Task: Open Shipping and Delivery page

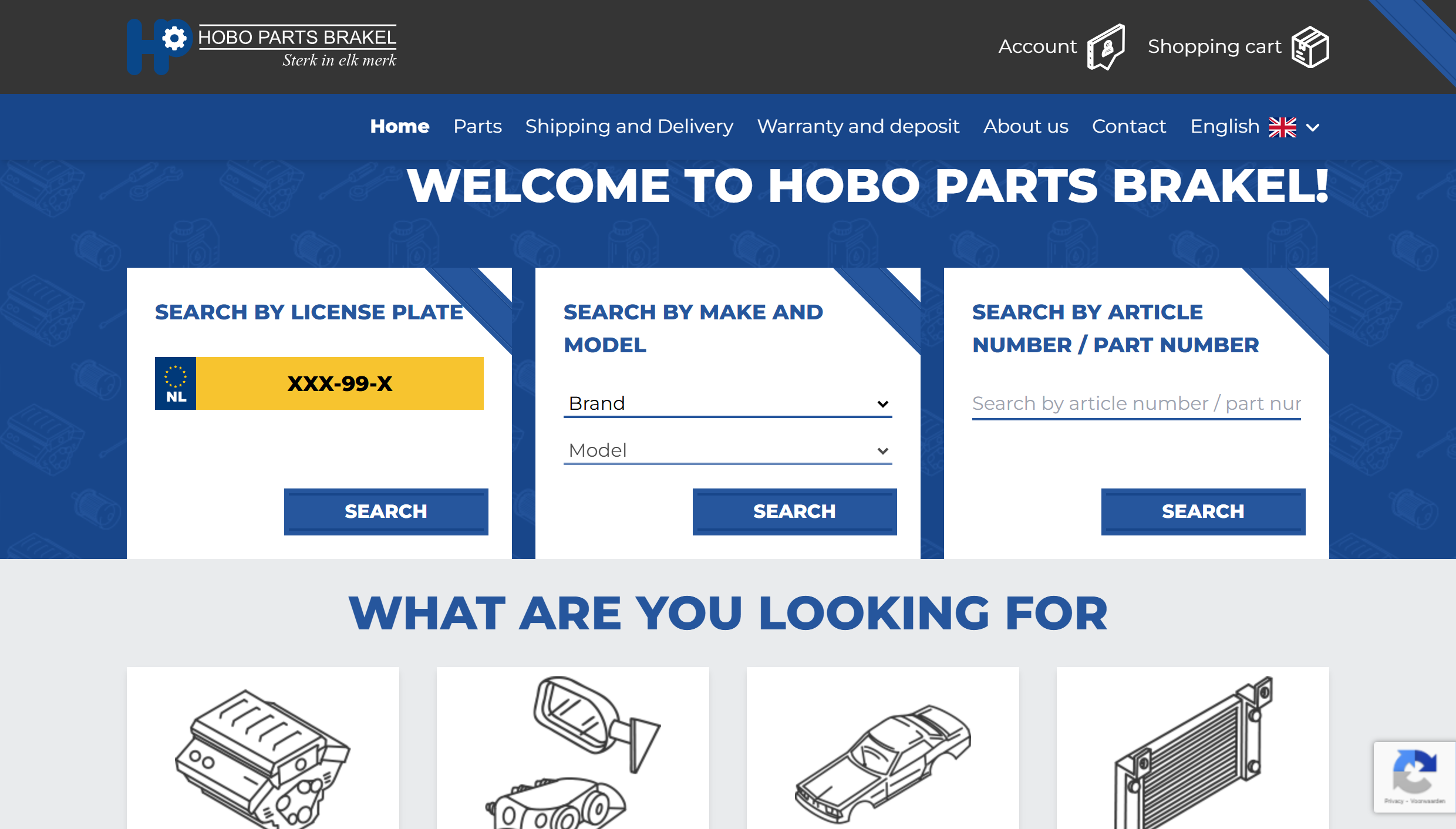Action: tap(629, 126)
